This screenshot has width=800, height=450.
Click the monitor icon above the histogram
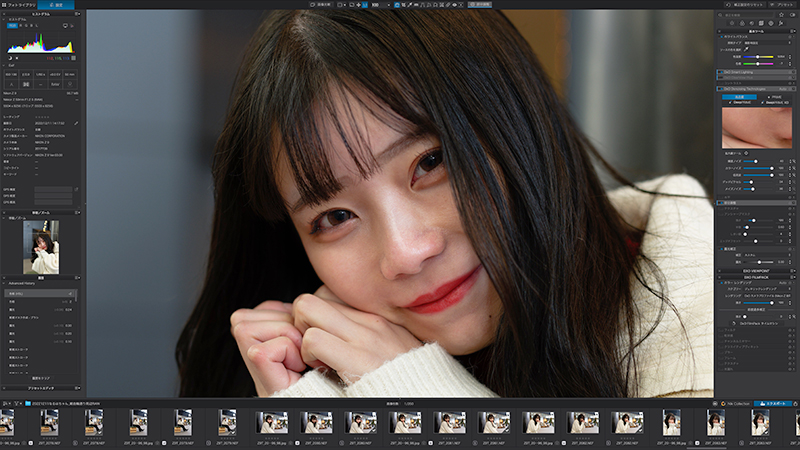pos(65,26)
